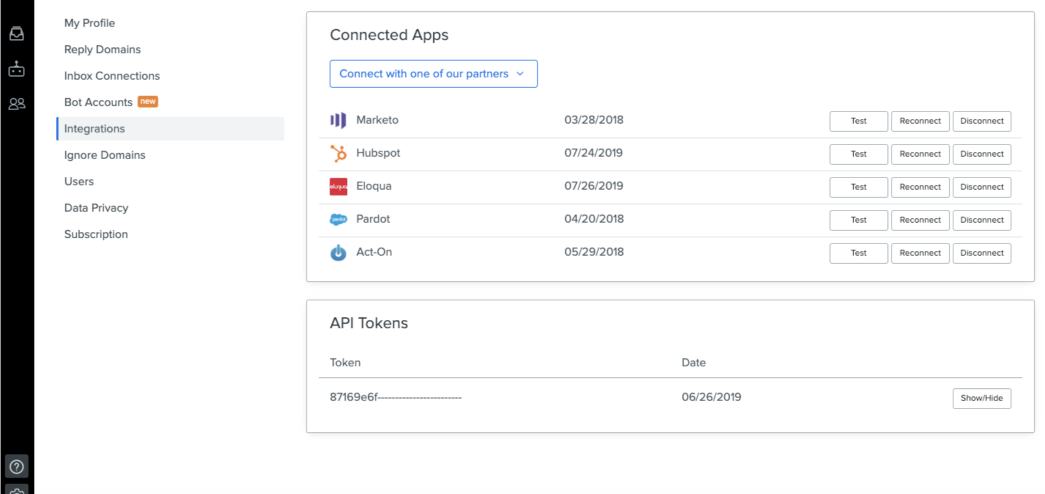Click the API Tokens heading
This screenshot has height=494, width=1045.
369,323
